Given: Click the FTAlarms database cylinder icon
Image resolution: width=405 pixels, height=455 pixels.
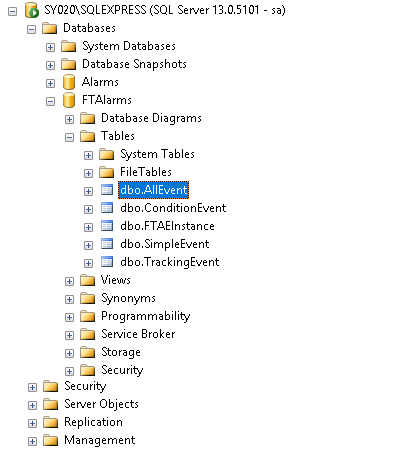Looking at the screenshot, I should [69, 100].
